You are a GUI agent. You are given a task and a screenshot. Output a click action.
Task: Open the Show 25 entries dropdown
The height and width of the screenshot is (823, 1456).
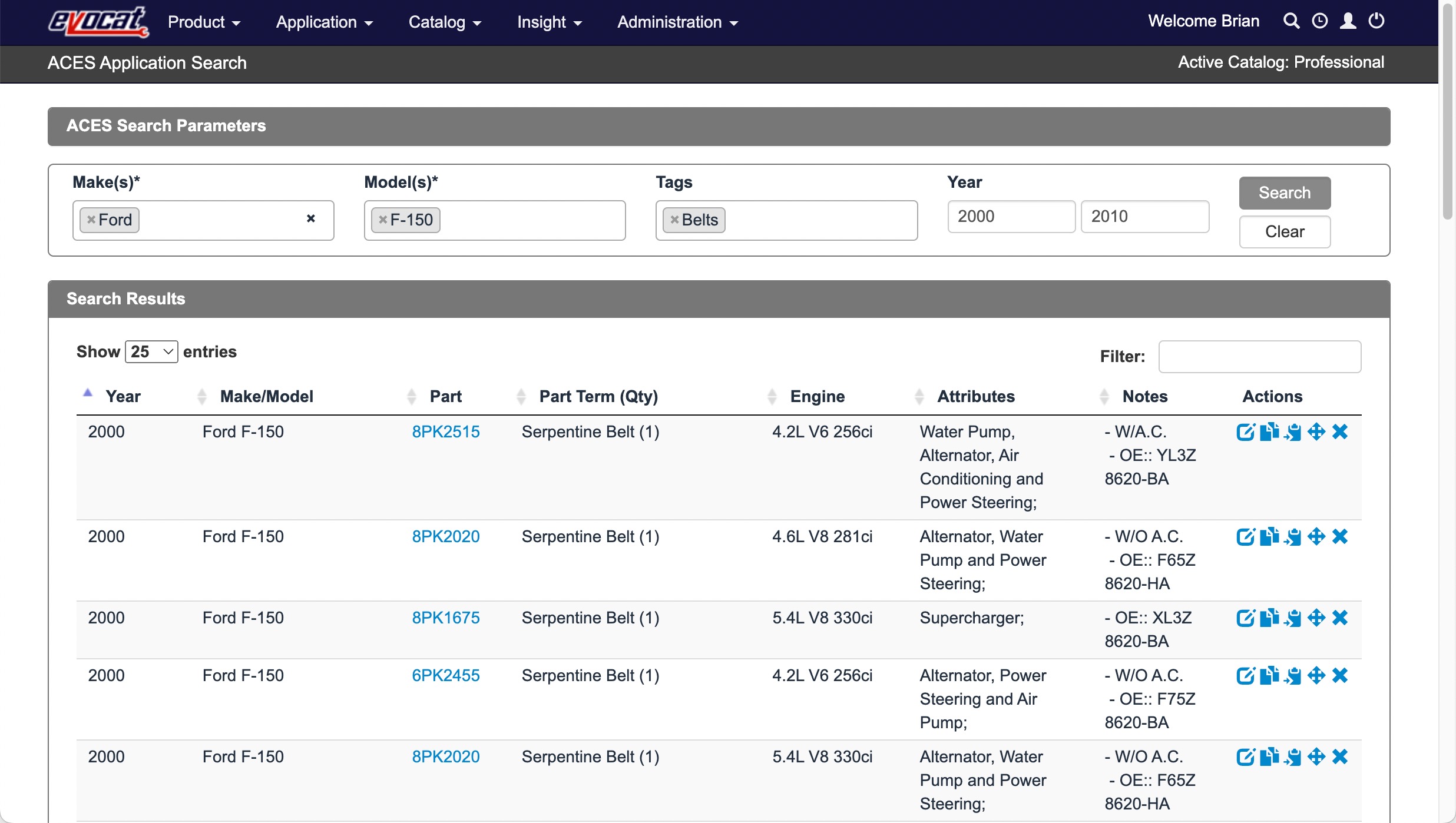tap(151, 351)
